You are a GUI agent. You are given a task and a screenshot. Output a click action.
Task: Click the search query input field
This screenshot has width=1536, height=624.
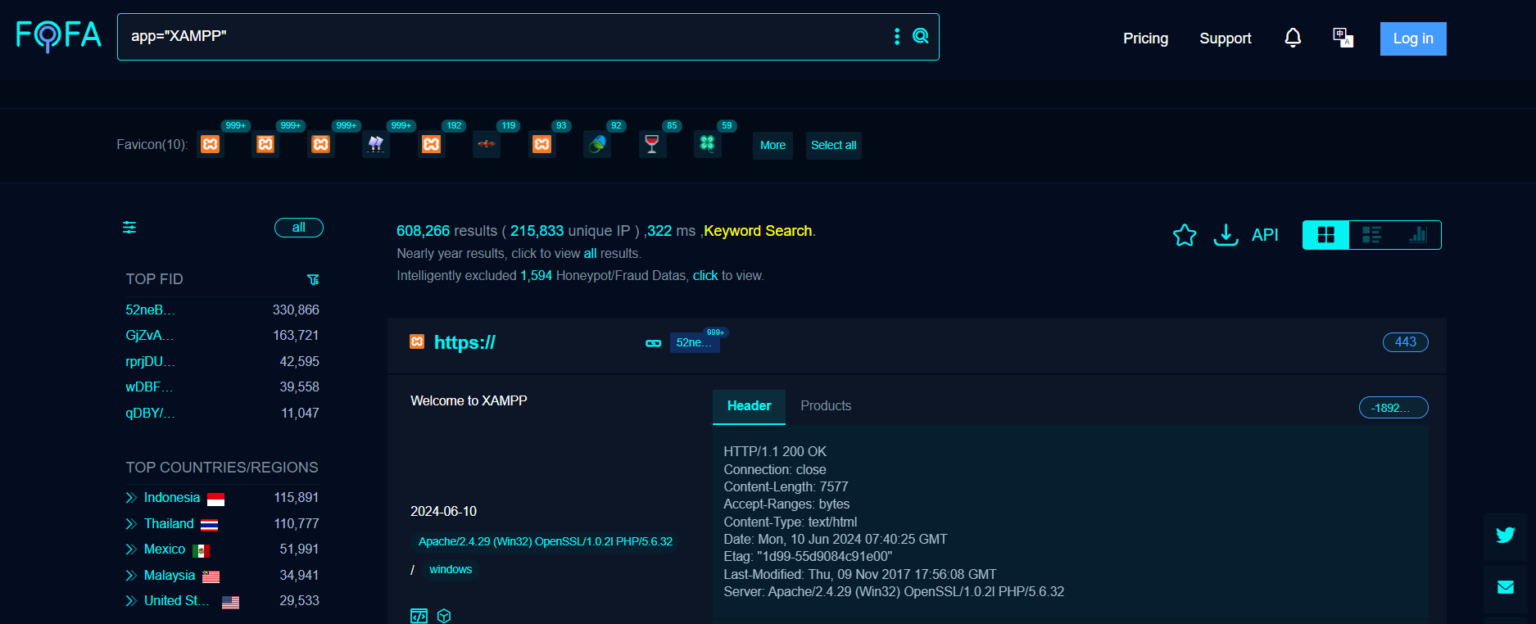pos(500,37)
